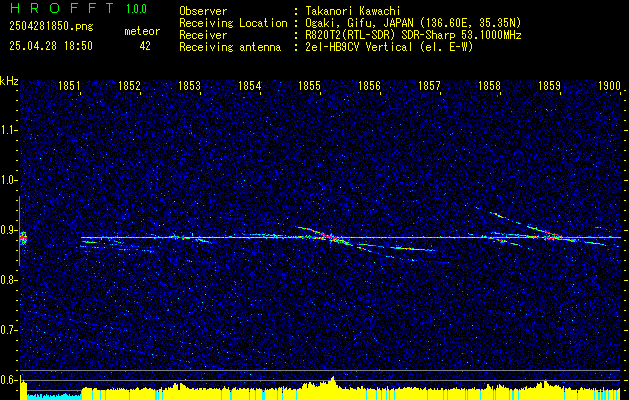Select the 2el-HB9CV Vertical antenna text
The width and height of the screenshot is (629, 400).
click(388, 47)
